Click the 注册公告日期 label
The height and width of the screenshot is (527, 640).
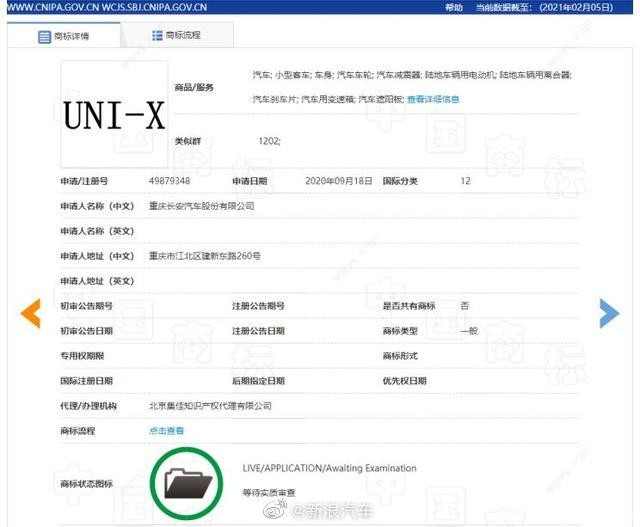258,331
